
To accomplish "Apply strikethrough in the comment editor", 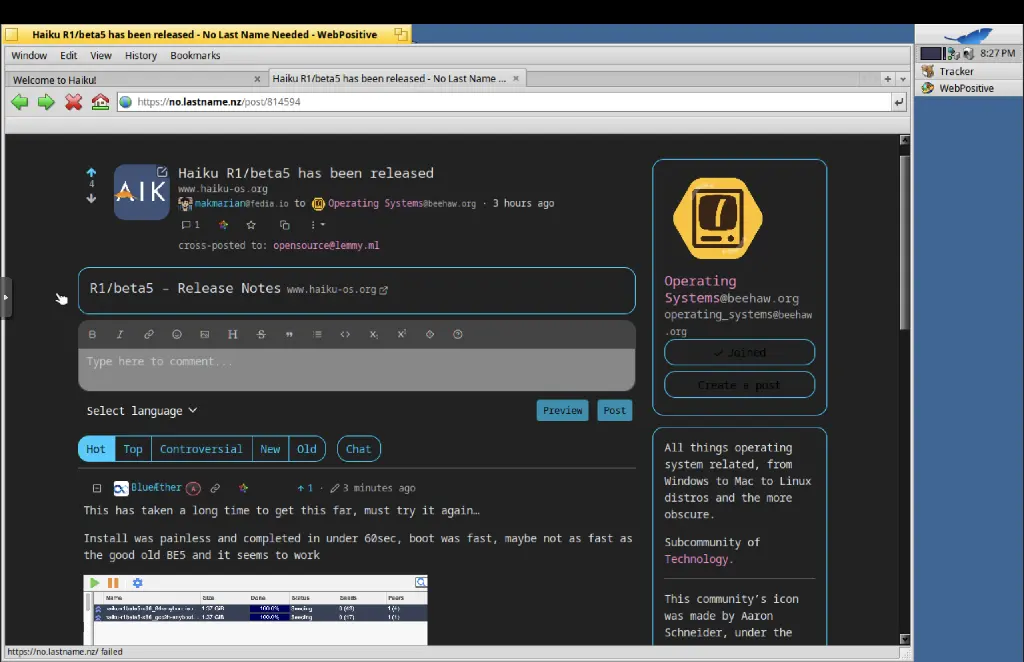I will tap(261, 334).
